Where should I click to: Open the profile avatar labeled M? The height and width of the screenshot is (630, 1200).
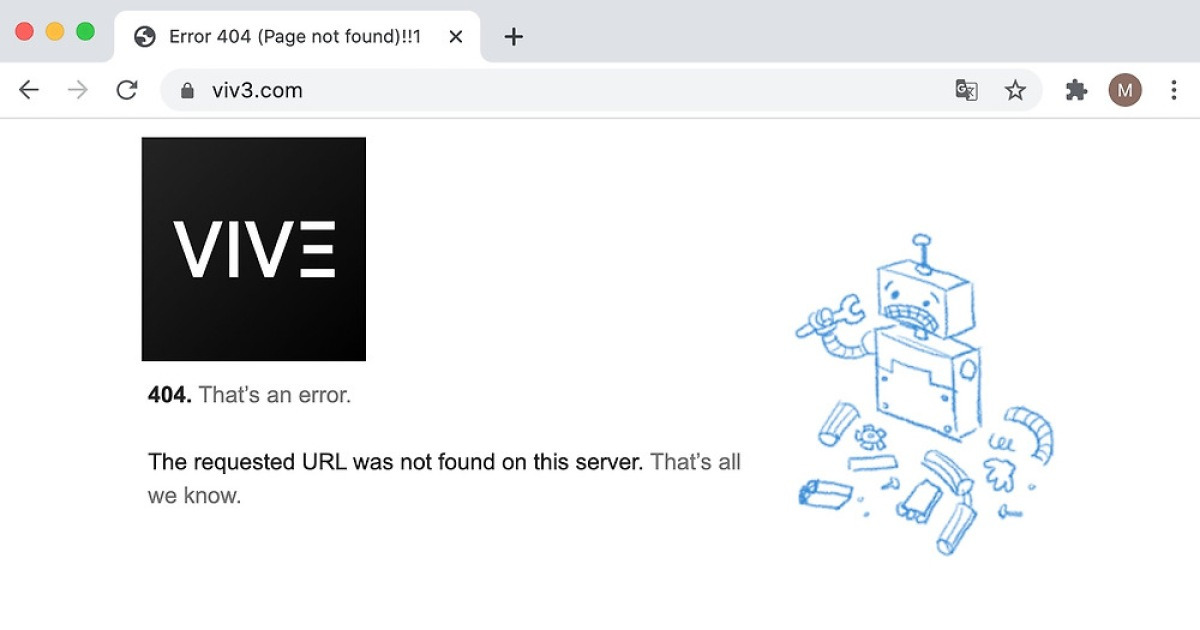(1125, 89)
